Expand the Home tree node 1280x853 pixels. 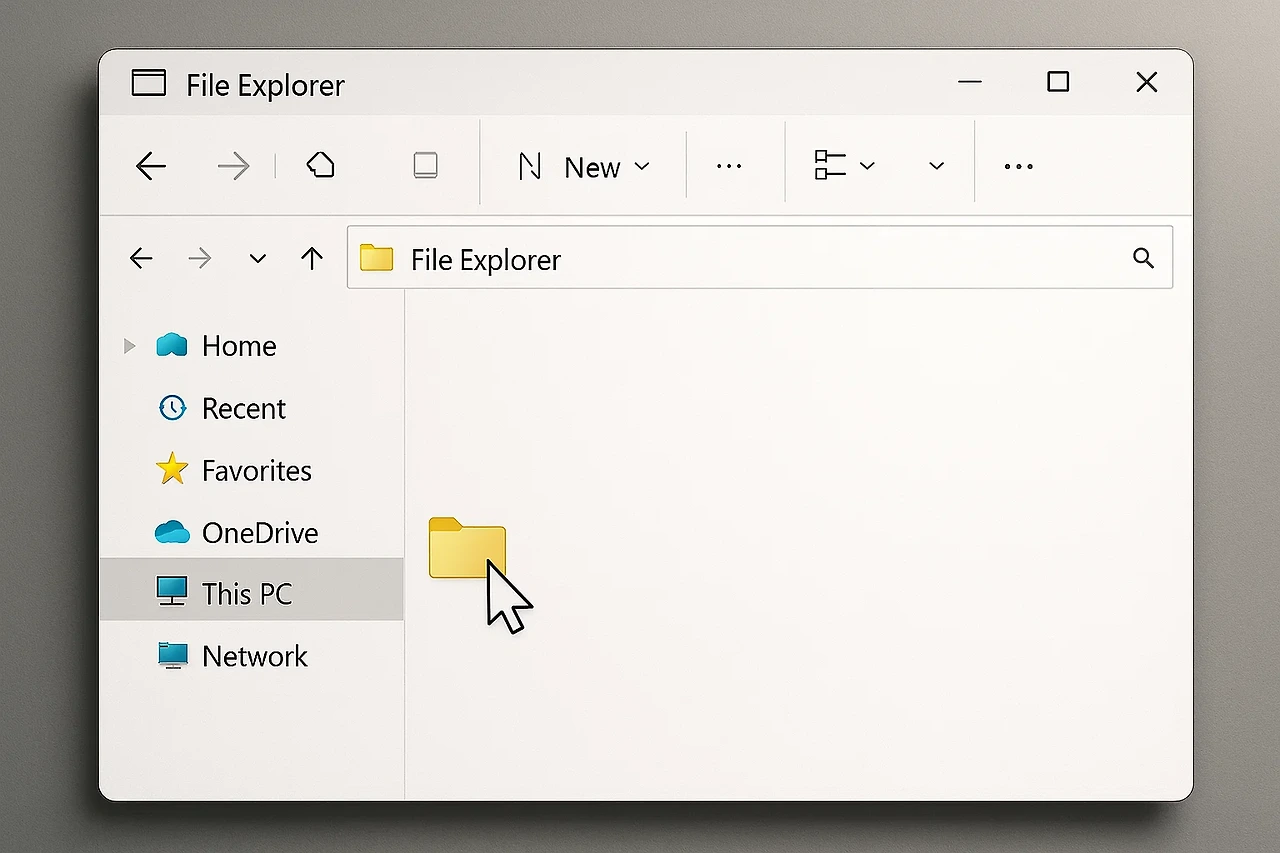[x=128, y=346]
